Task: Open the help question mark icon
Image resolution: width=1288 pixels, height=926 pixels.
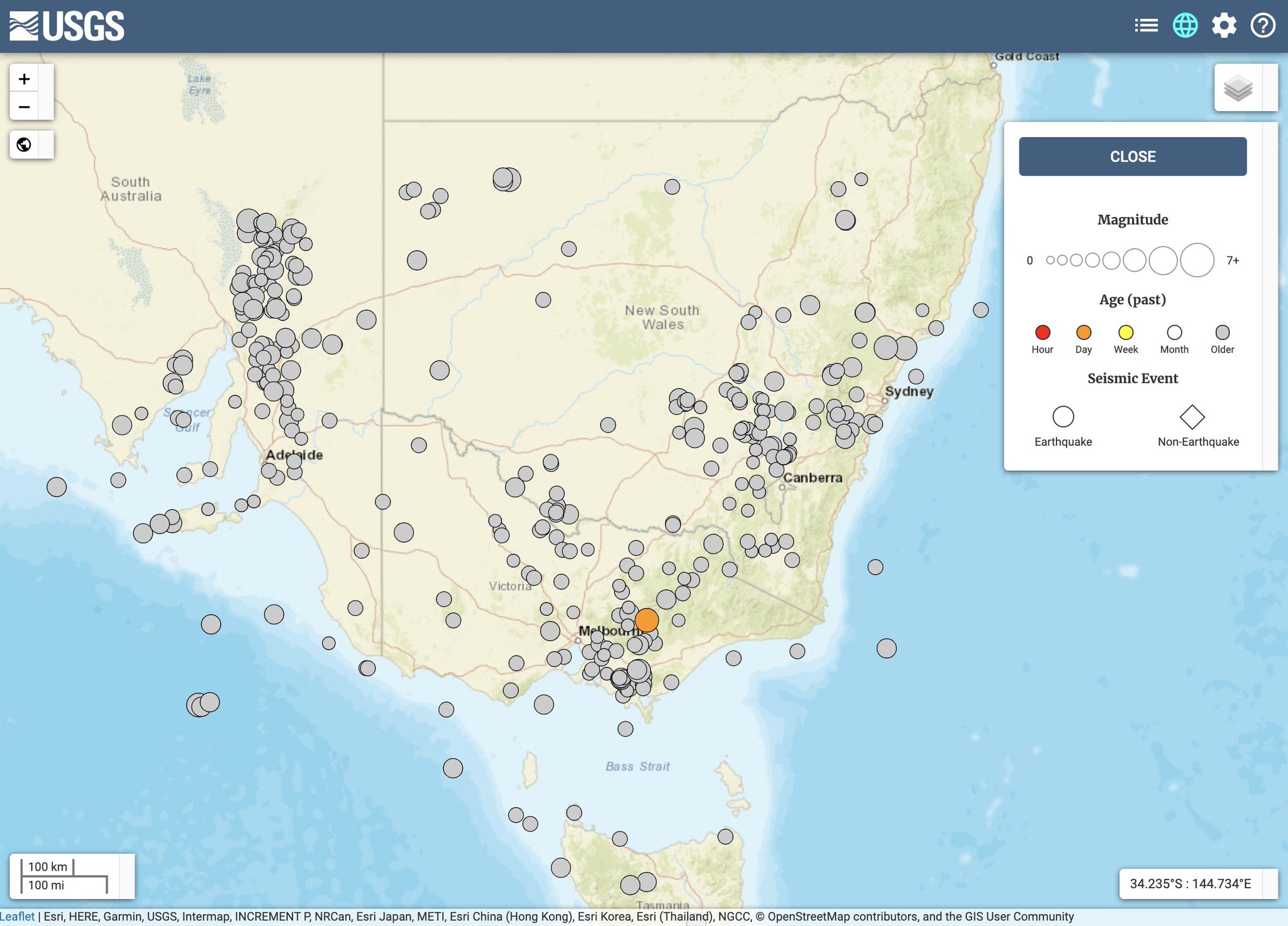Action: (x=1263, y=26)
